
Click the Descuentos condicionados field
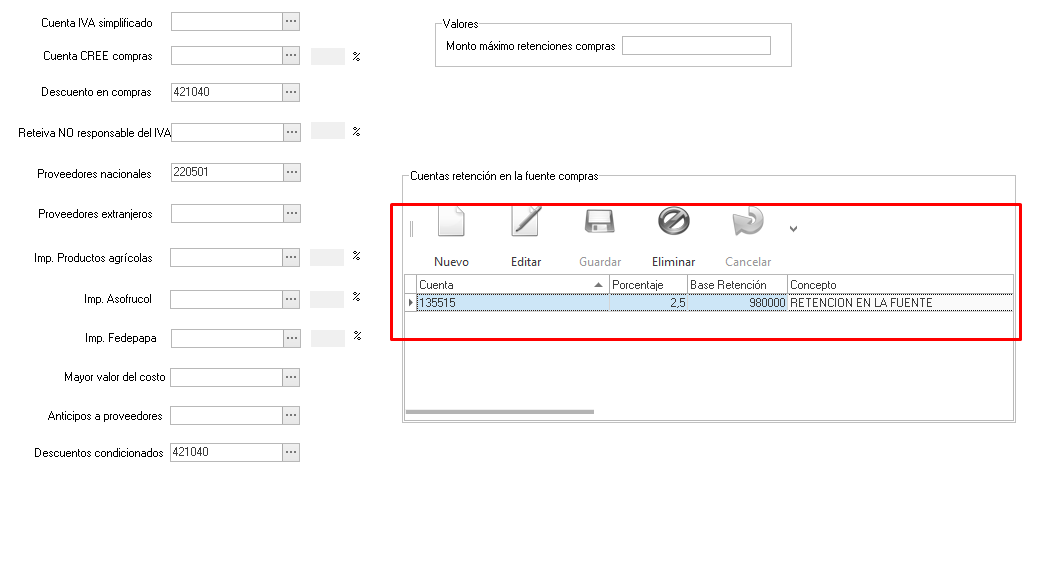tap(226, 452)
